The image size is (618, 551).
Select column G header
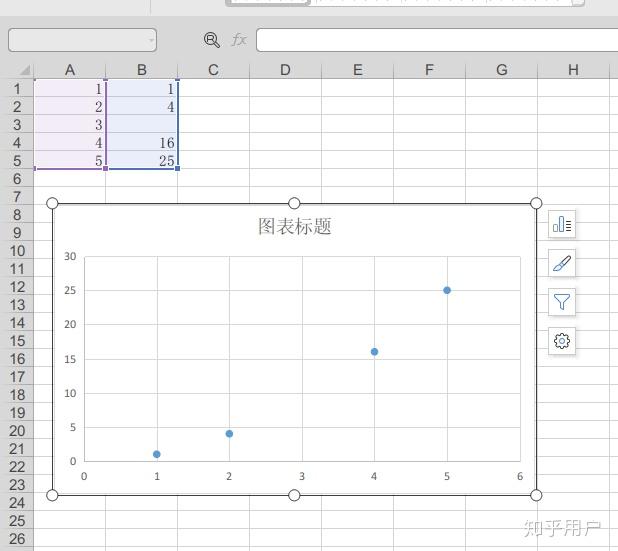[x=501, y=70]
